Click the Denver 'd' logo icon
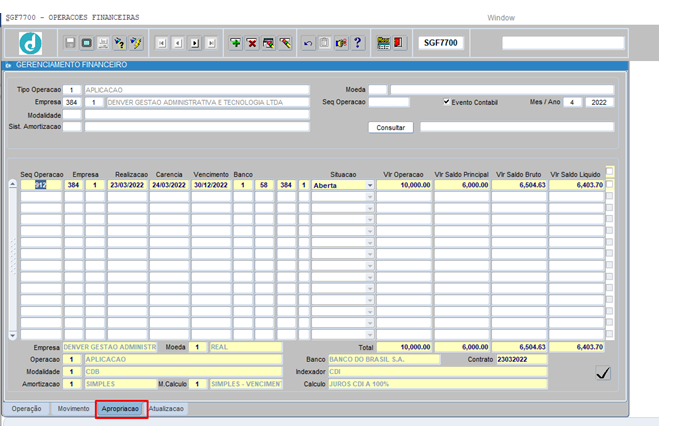This screenshot has width=674, height=435. point(31,43)
